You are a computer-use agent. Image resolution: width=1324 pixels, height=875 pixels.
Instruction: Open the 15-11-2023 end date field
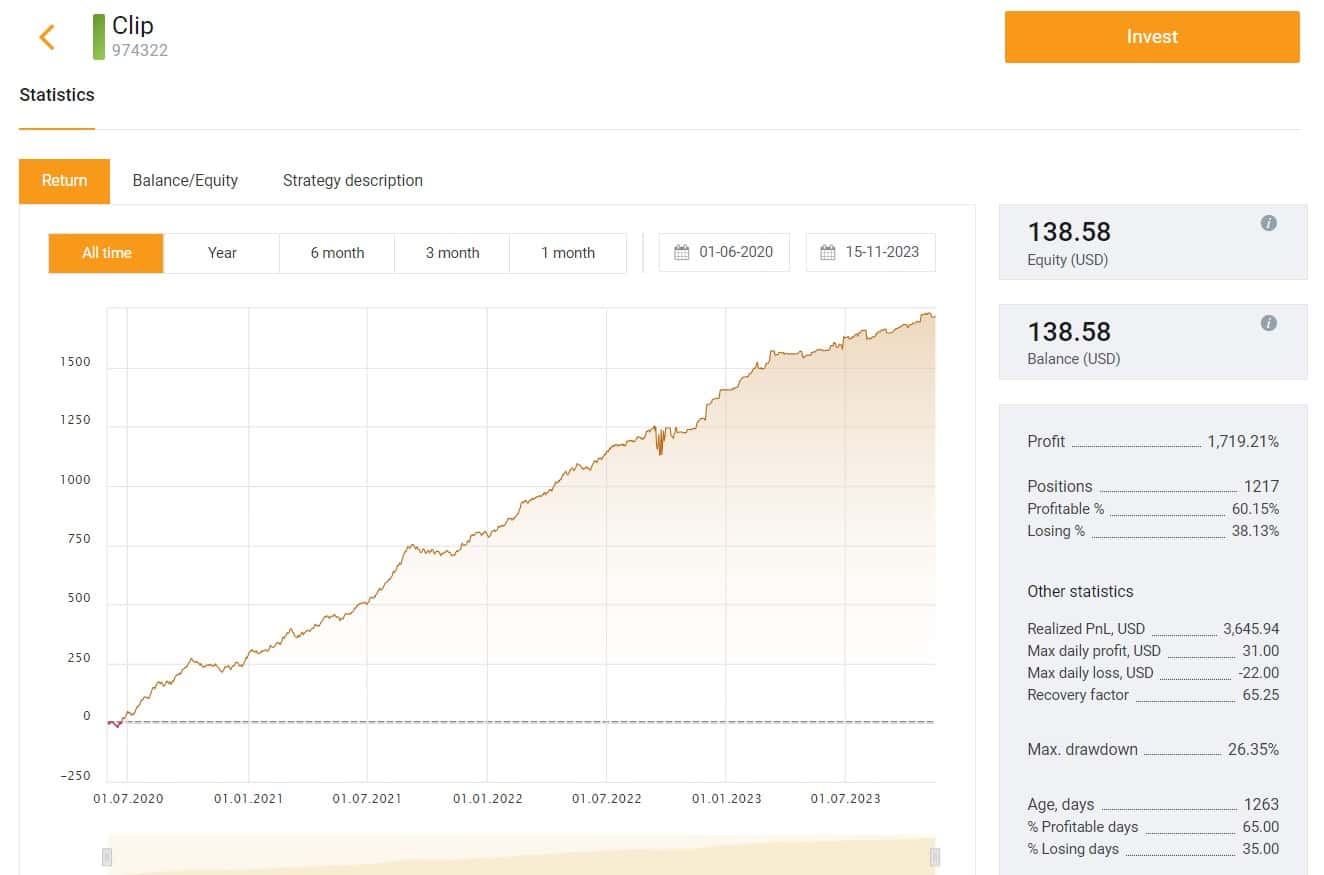click(x=870, y=253)
